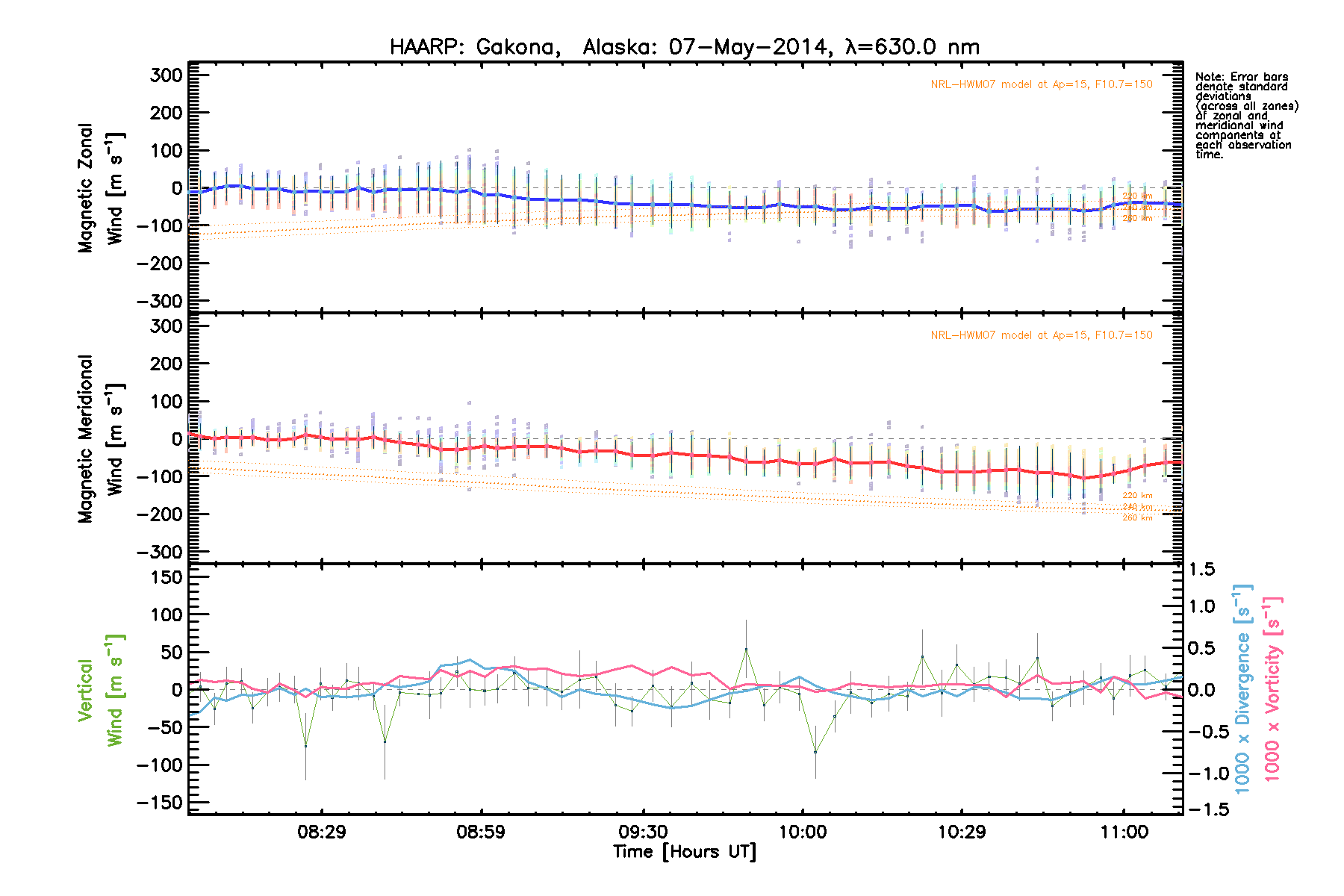Click the Time [Hours UT] axis title
The height and width of the screenshot is (896, 1344).
click(x=684, y=852)
